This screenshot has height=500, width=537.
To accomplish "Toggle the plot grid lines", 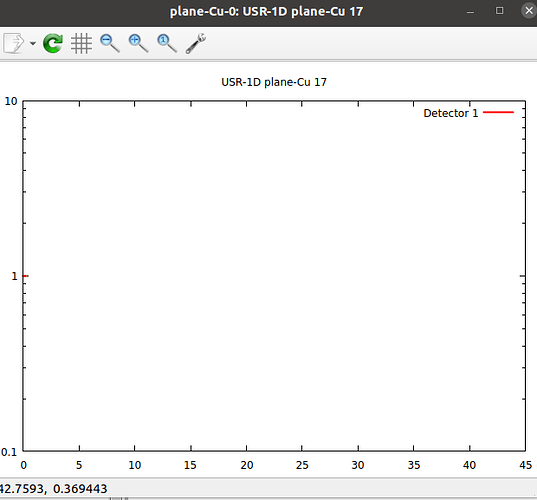I will [x=81, y=43].
